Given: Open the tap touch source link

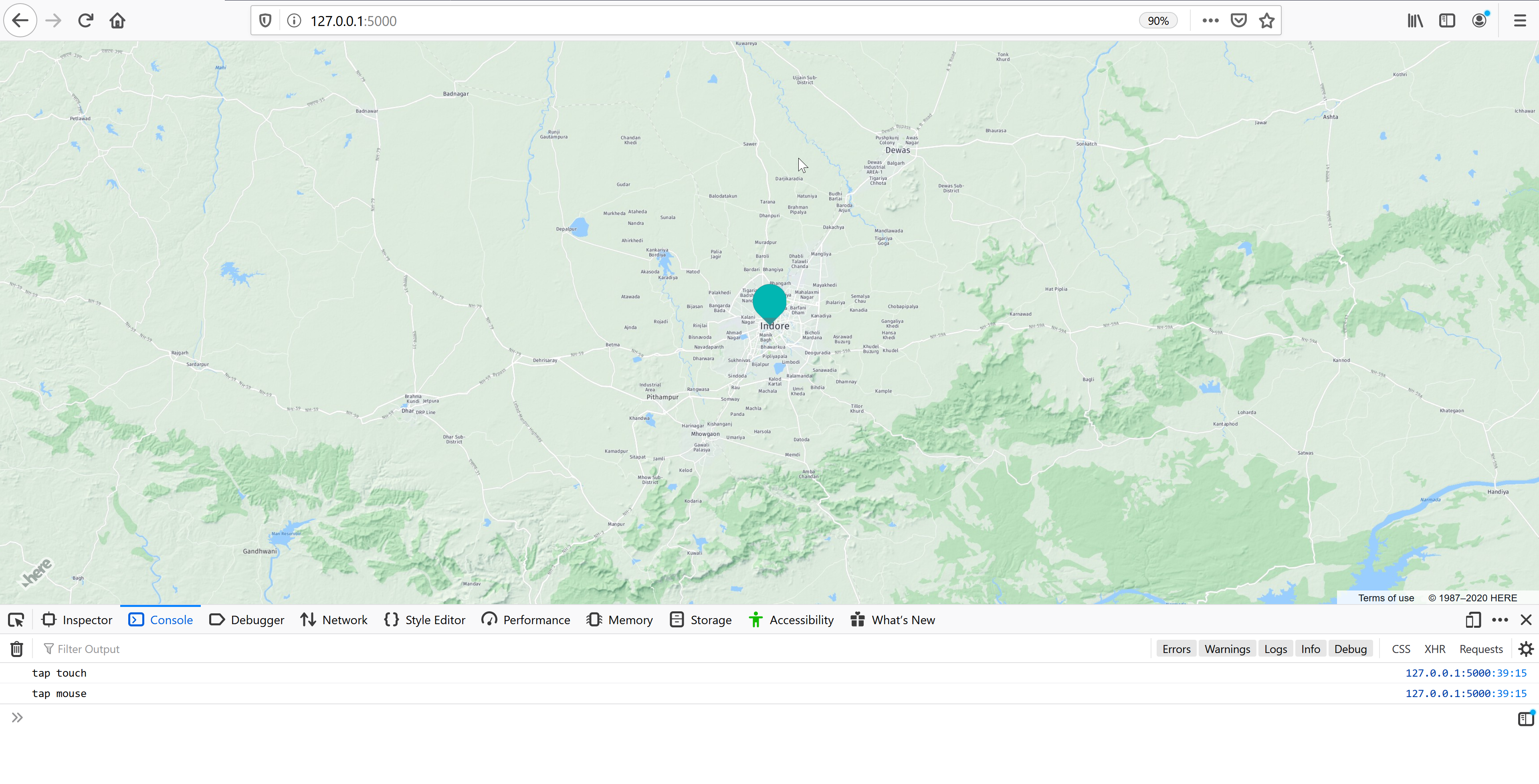Looking at the screenshot, I should pyautogui.click(x=1466, y=673).
